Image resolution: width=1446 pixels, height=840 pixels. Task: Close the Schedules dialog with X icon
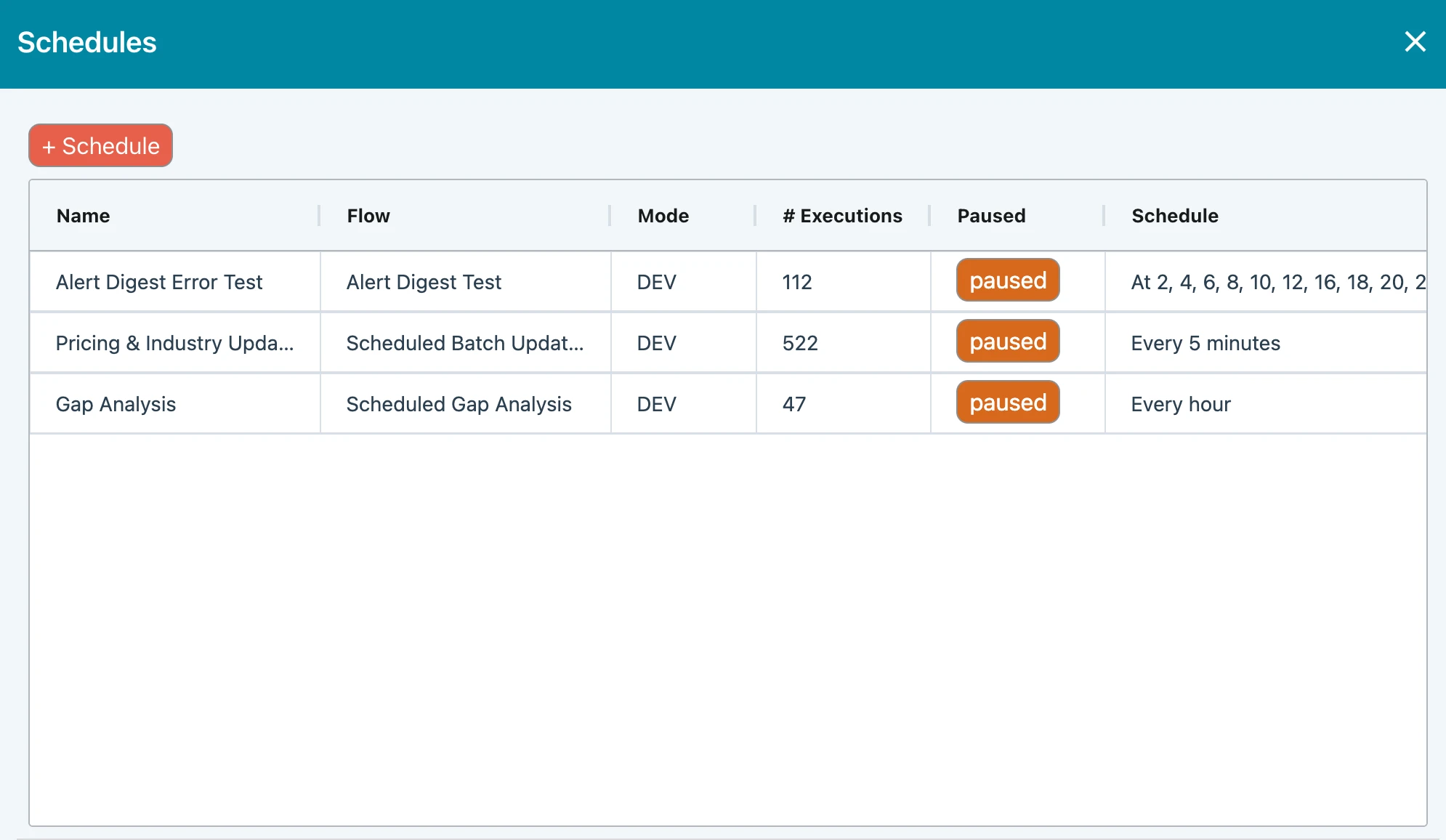1415,42
